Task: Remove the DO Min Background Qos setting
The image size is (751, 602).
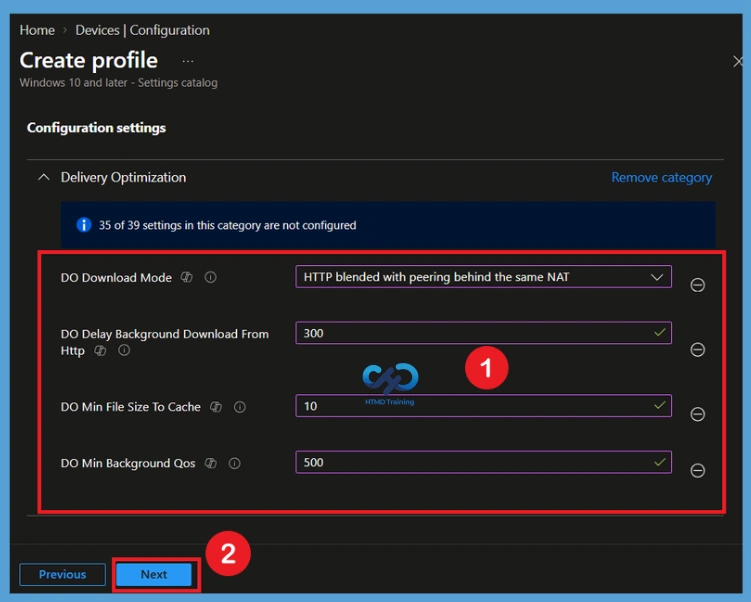Action: pos(697,471)
